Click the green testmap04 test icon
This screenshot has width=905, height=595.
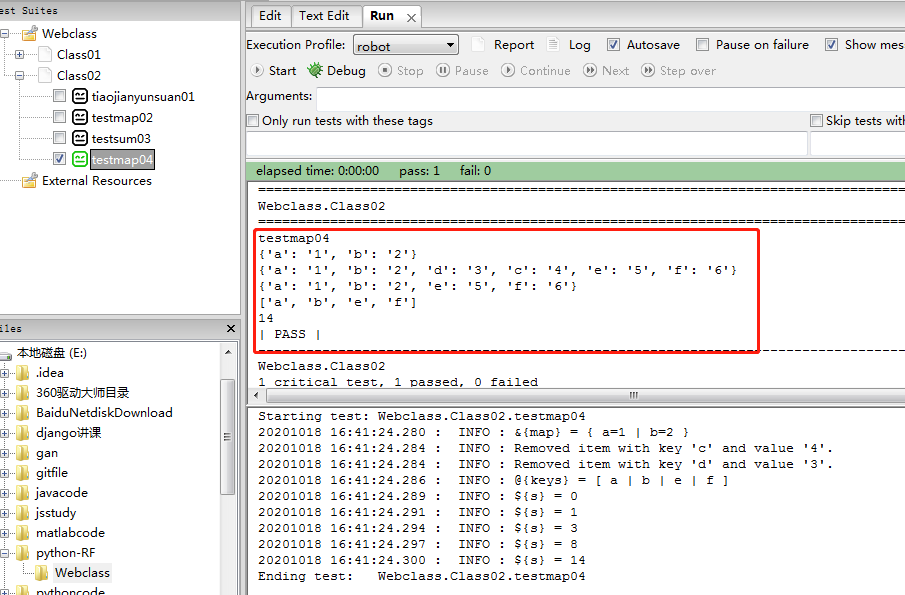click(x=80, y=159)
